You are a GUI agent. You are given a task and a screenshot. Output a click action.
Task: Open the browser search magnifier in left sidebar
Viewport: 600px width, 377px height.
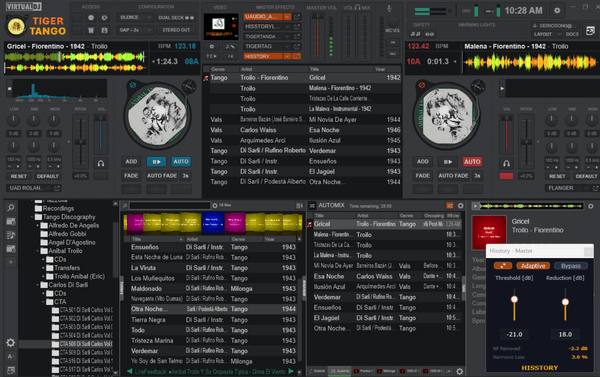point(11,207)
